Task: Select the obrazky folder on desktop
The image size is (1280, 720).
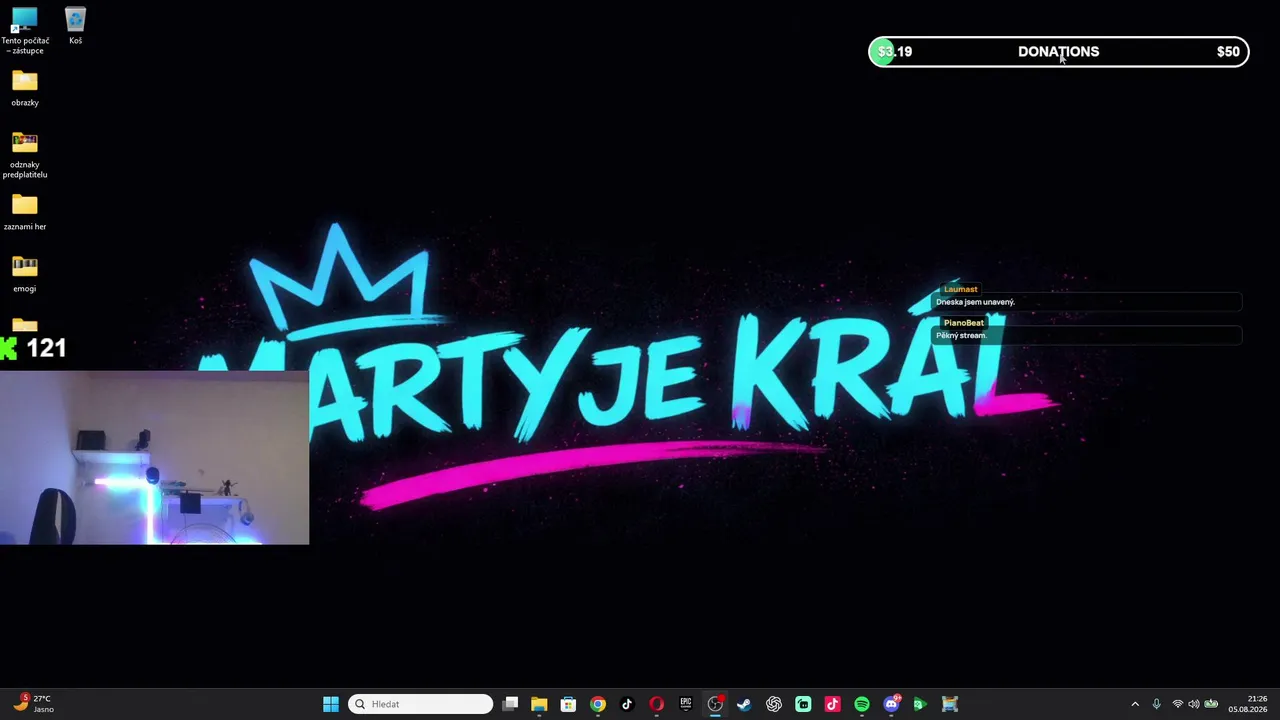Action: coord(25,89)
